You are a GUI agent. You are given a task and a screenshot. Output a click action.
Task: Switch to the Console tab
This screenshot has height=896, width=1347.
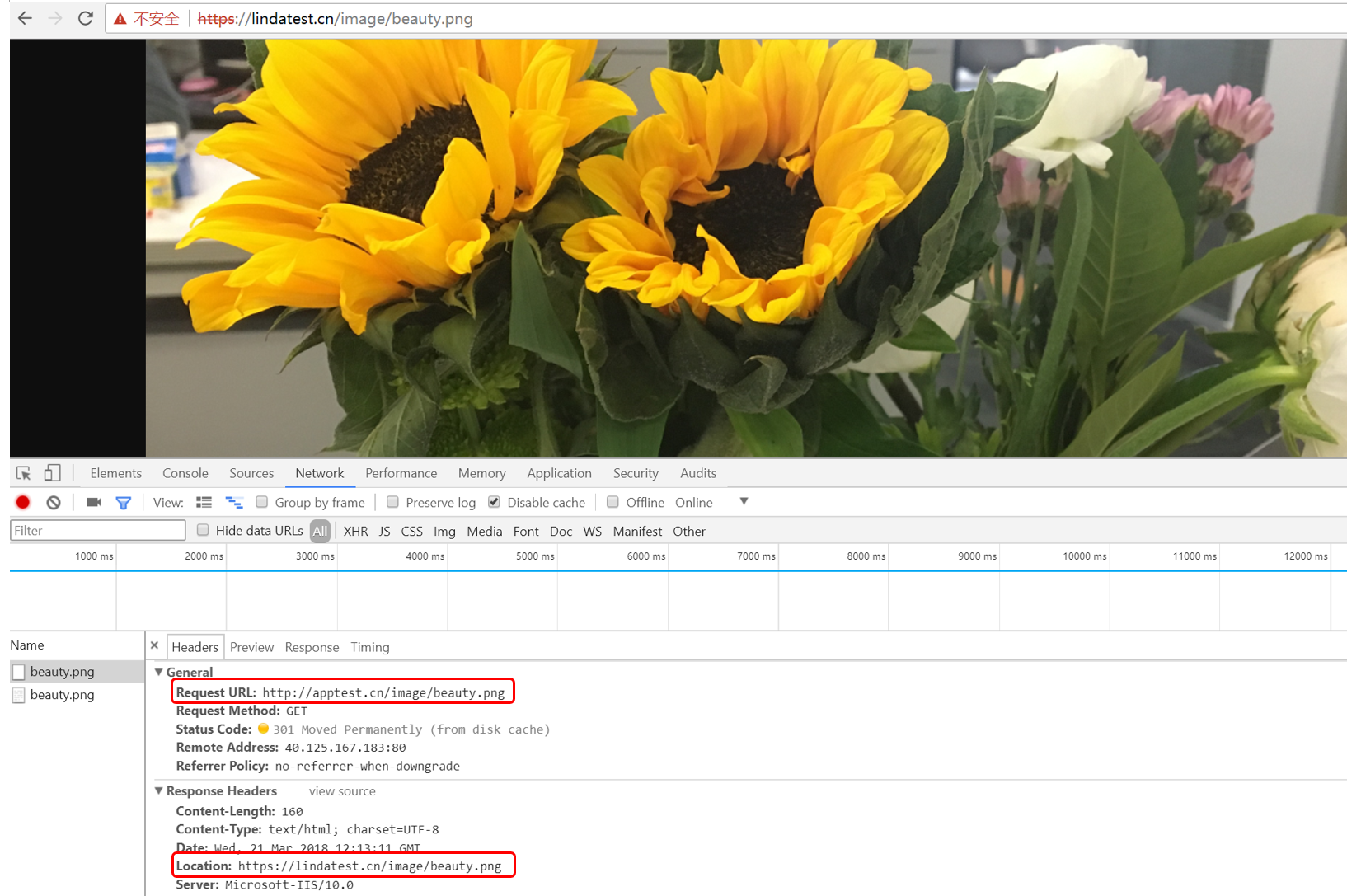[x=185, y=473]
